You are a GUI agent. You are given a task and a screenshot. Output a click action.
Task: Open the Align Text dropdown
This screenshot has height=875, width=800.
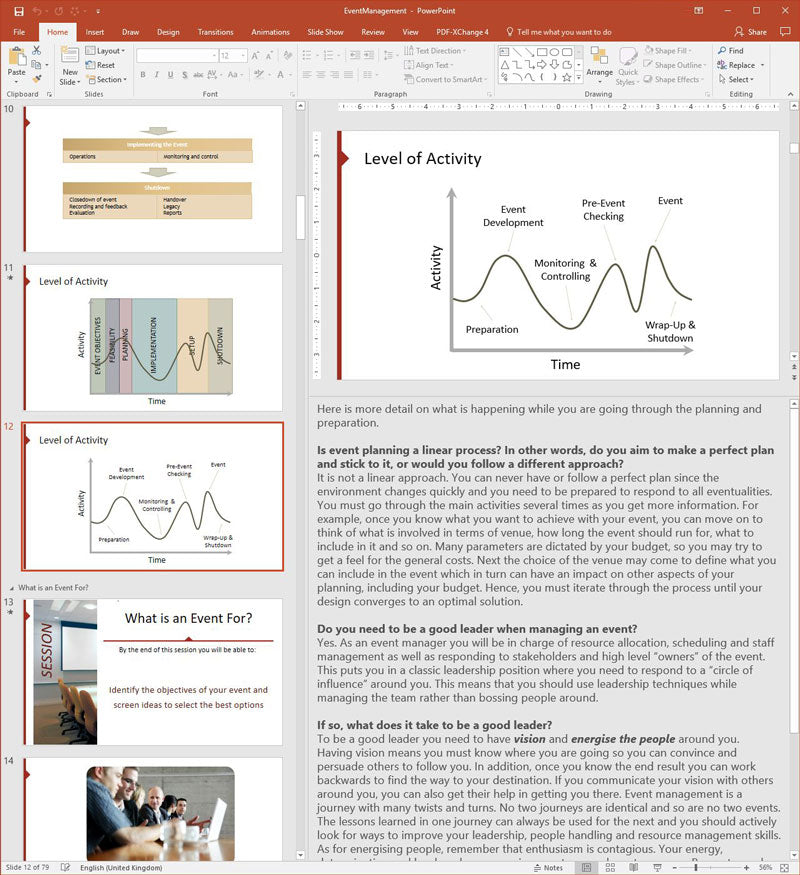click(428, 65)
